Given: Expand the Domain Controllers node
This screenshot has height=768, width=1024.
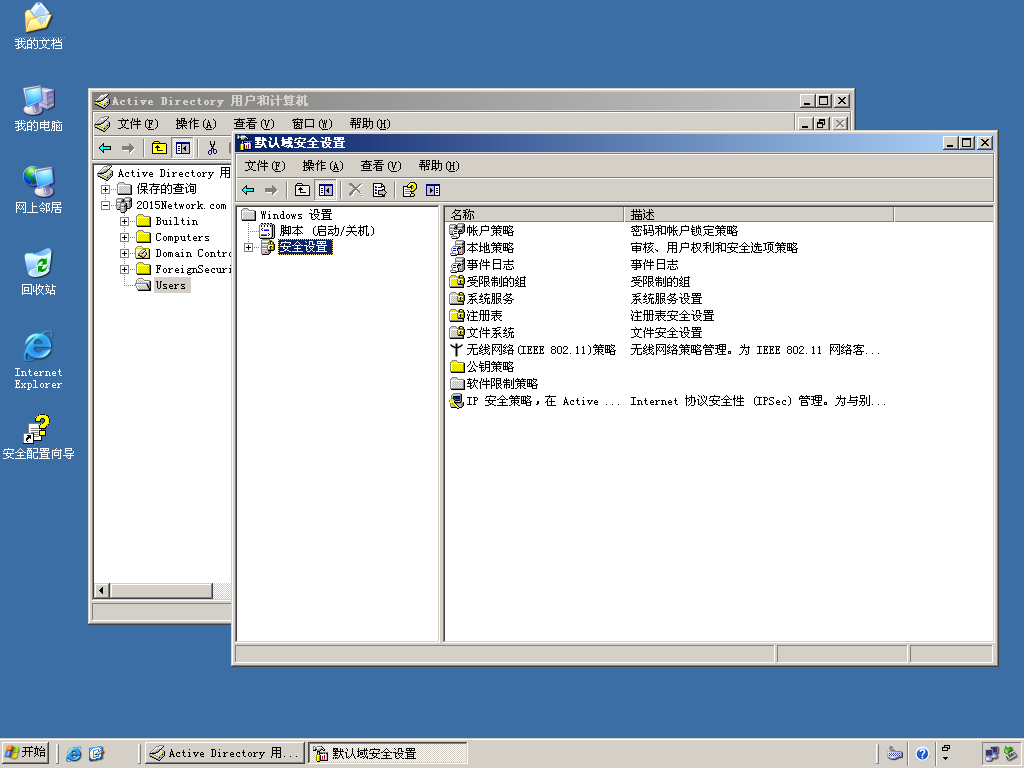Looking at the screenshot, I should click(x=124, y=253).
